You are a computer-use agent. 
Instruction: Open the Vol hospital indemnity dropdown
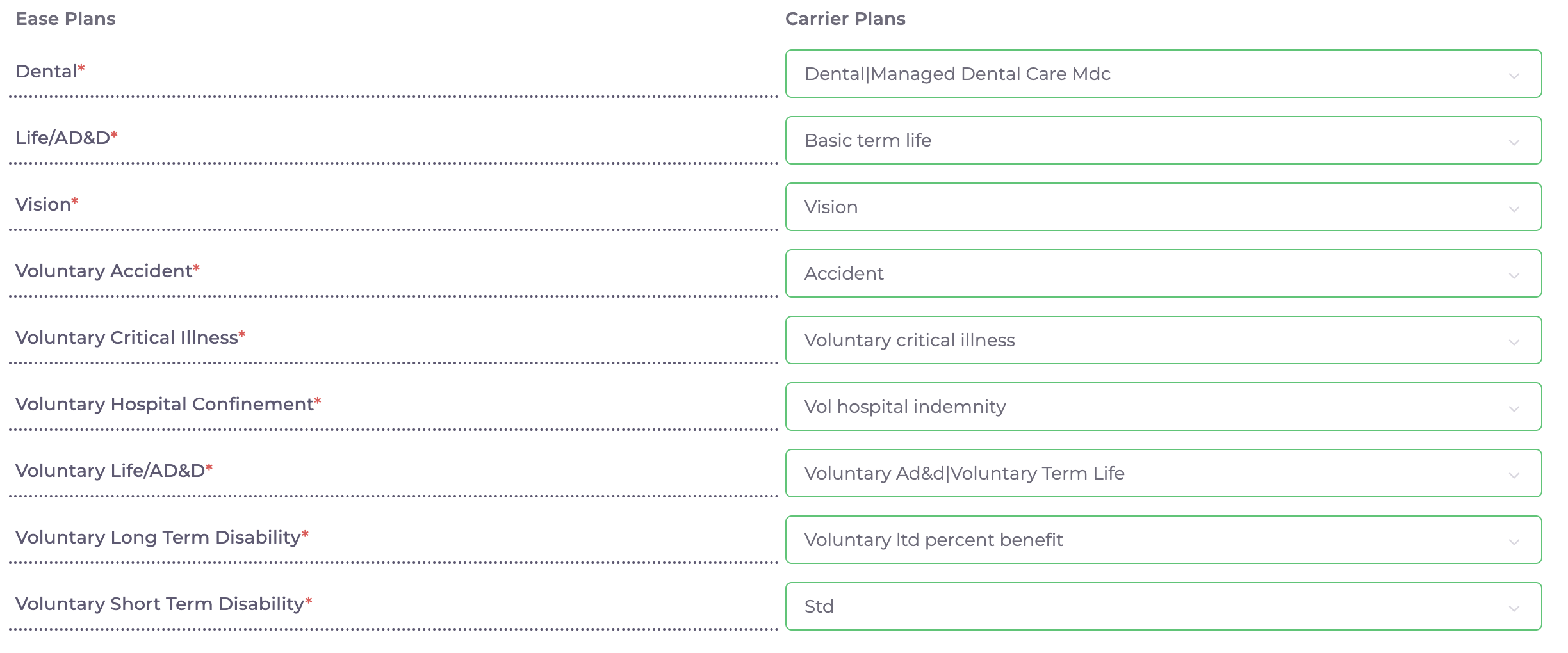tap(1163, 407)
